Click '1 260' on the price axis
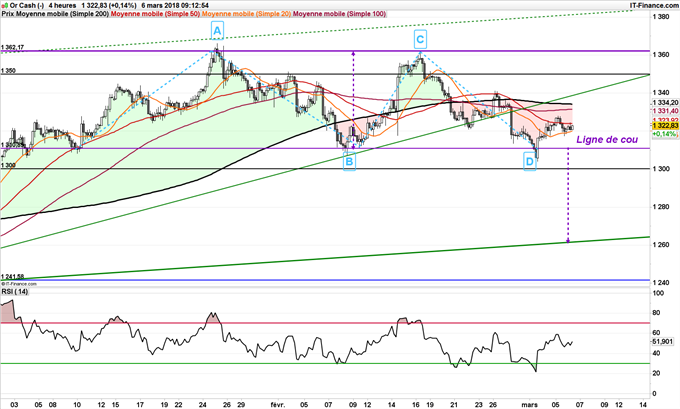 pyautogui.click(x=660, y=245)
